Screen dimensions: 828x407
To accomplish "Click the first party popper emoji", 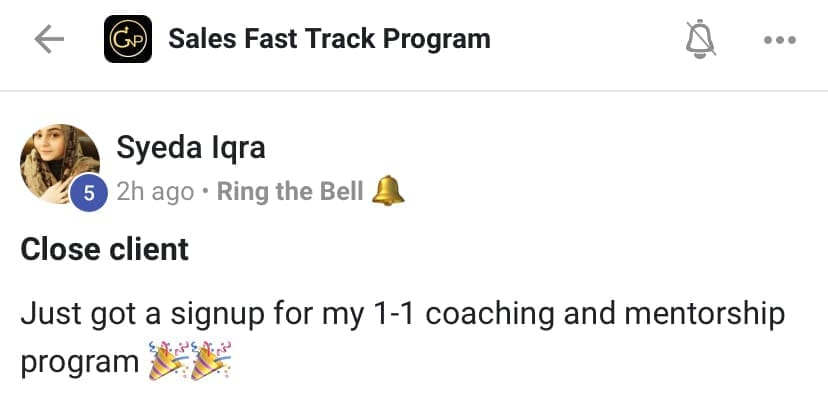I will tap(167, 361).
